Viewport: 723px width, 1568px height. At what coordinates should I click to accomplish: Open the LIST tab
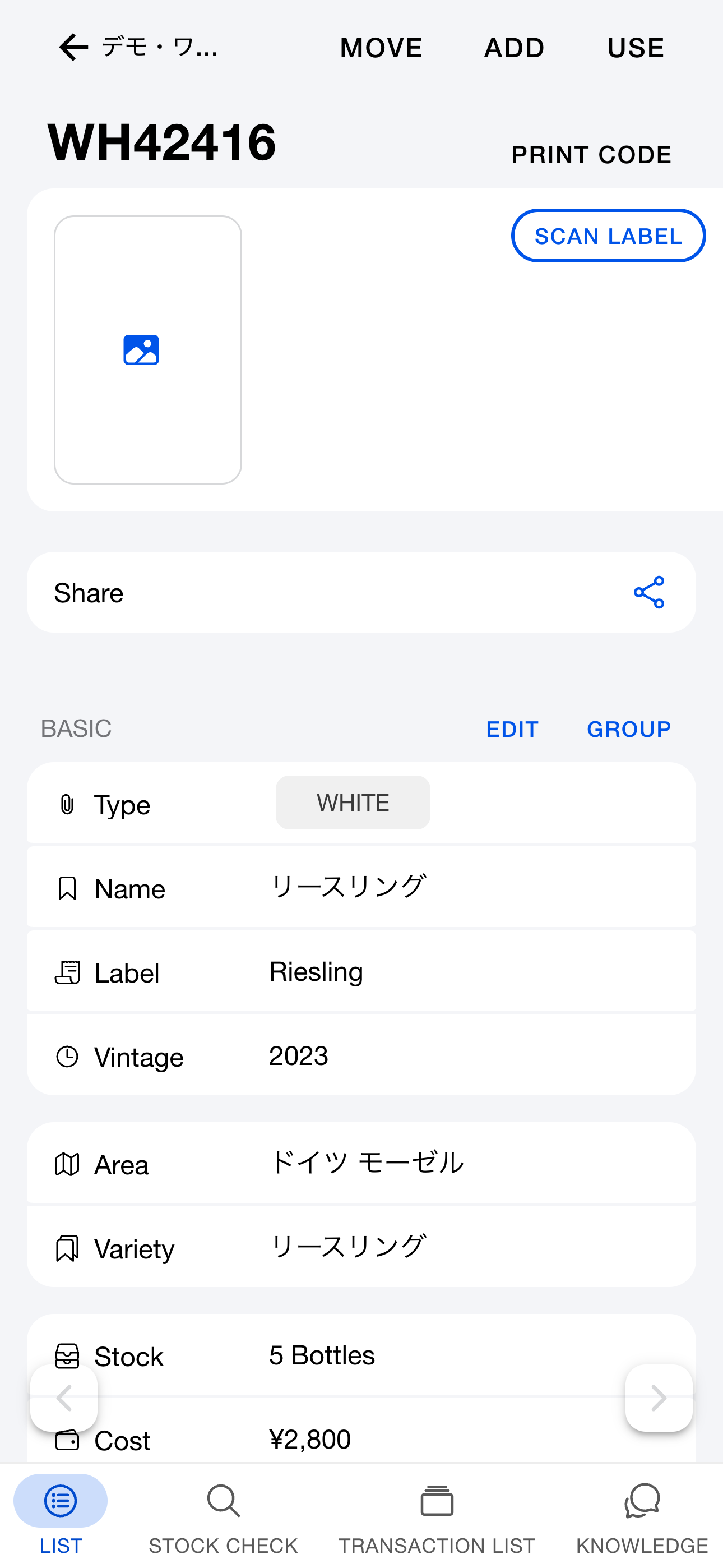[61, 1515]
